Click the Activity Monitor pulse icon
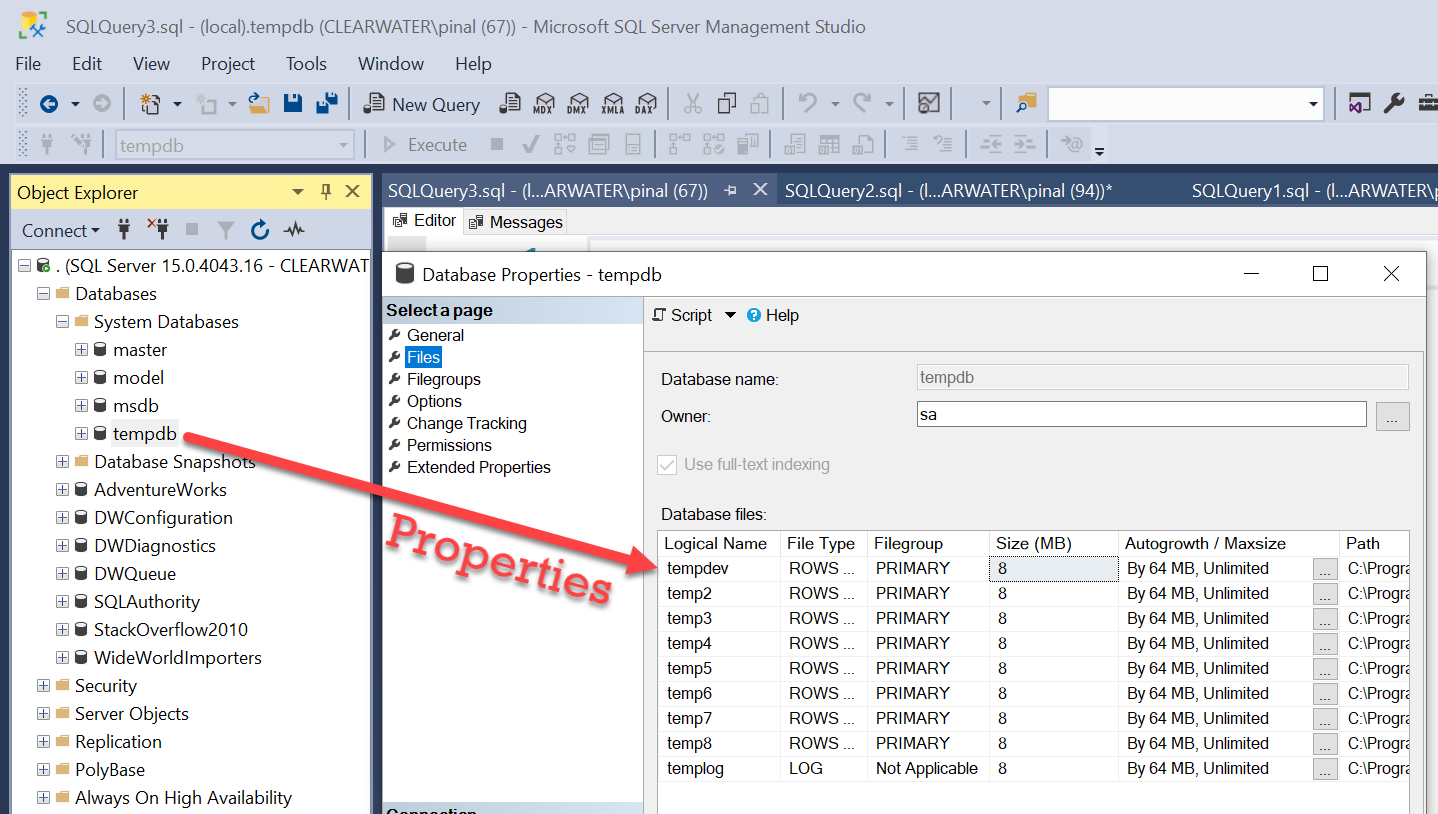Screen dimensions: 1438x814 293,230
